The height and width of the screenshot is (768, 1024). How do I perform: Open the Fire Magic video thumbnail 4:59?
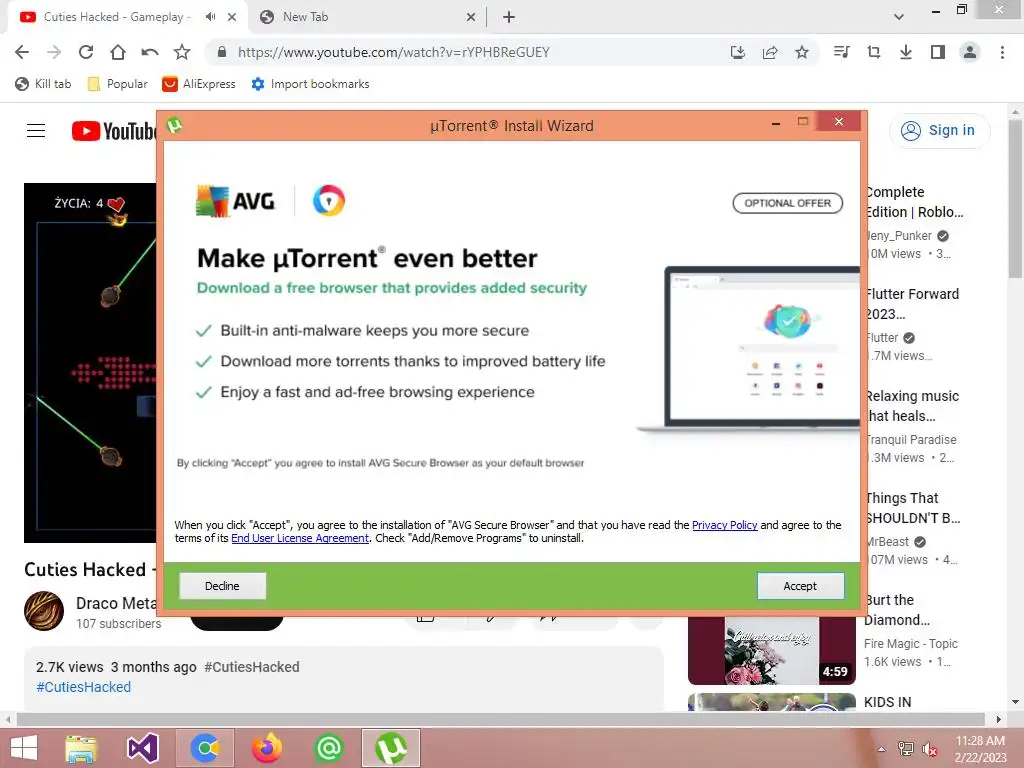772,650
